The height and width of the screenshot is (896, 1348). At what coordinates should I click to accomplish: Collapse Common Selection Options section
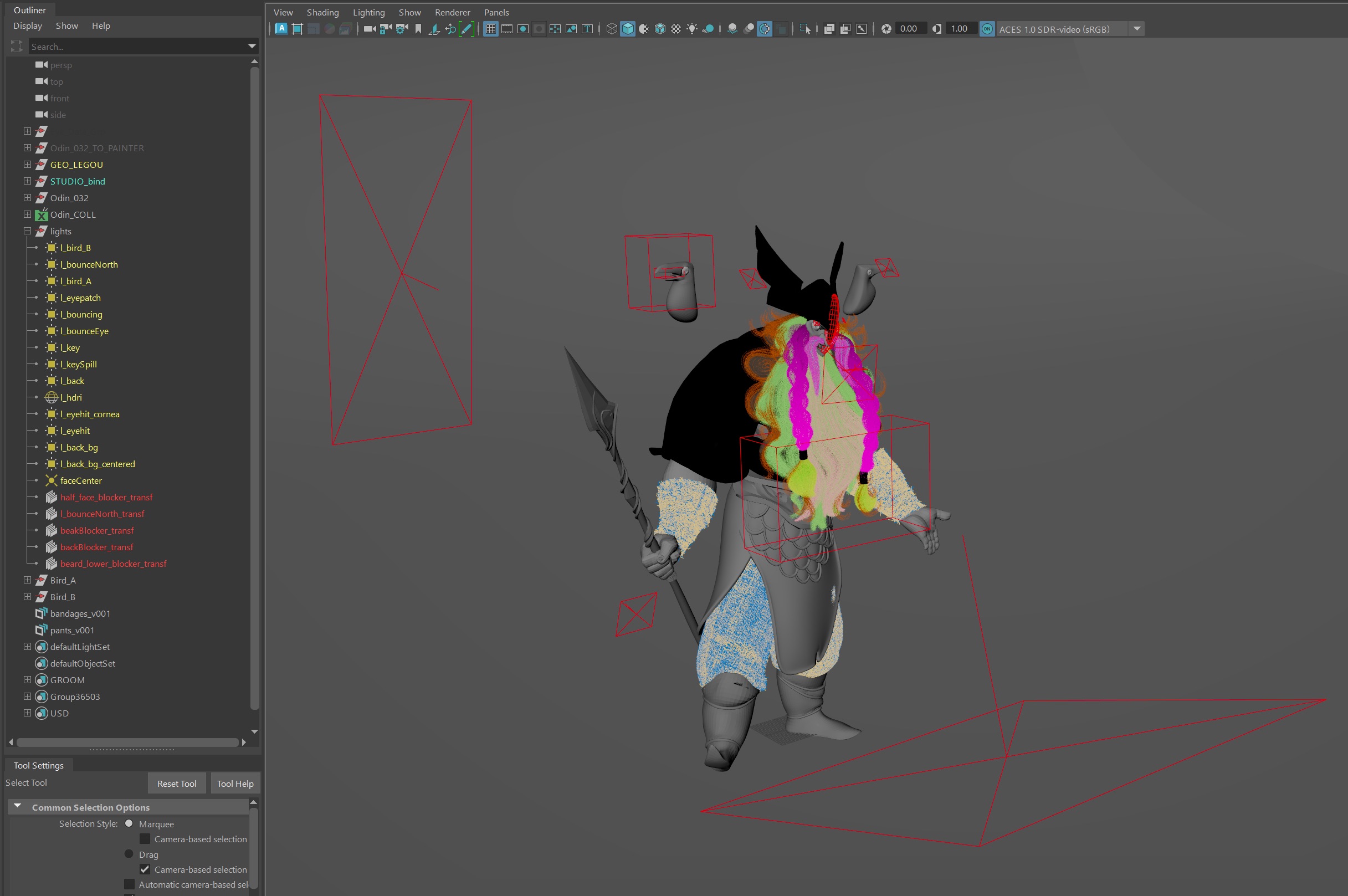click(18, 806)
